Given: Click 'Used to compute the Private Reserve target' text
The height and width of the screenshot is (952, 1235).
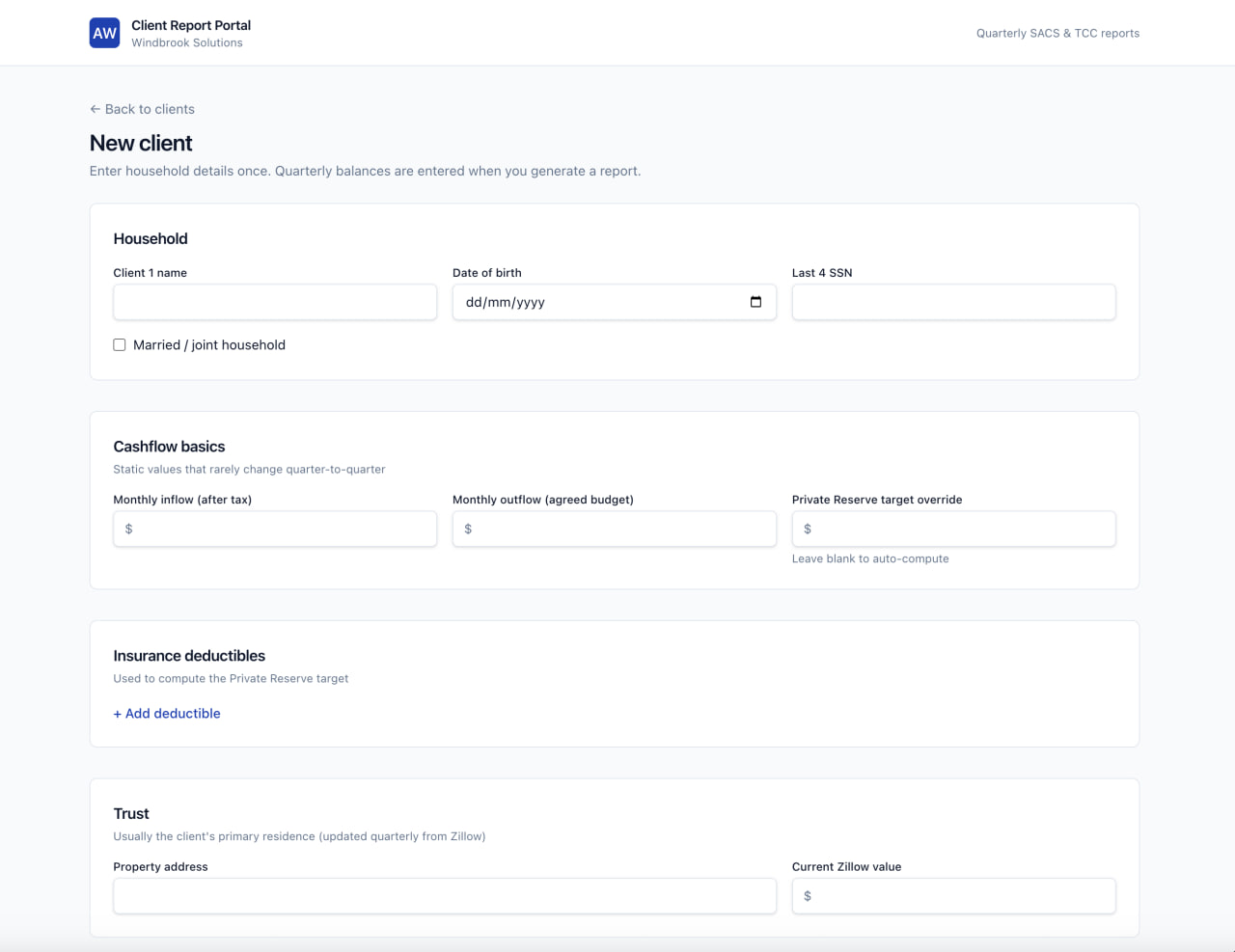Looking at the screenshot, I should pyautogui.click(x=231, y=678).
